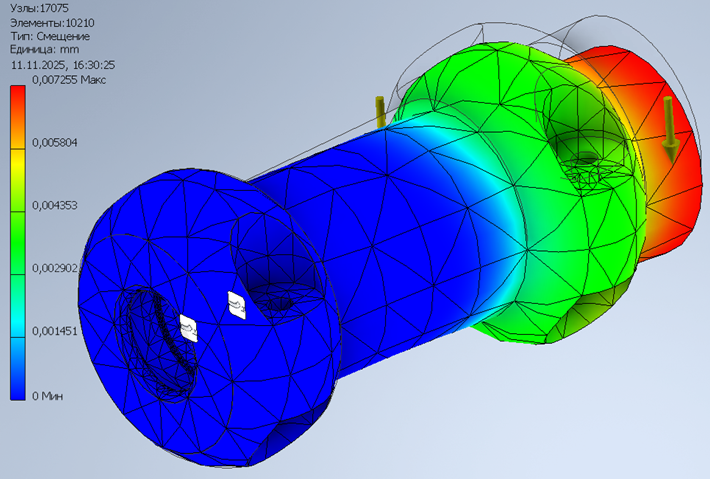Click the left fixed constraint glyph
This screenshot has height=479, width=710.
(188, 327)
